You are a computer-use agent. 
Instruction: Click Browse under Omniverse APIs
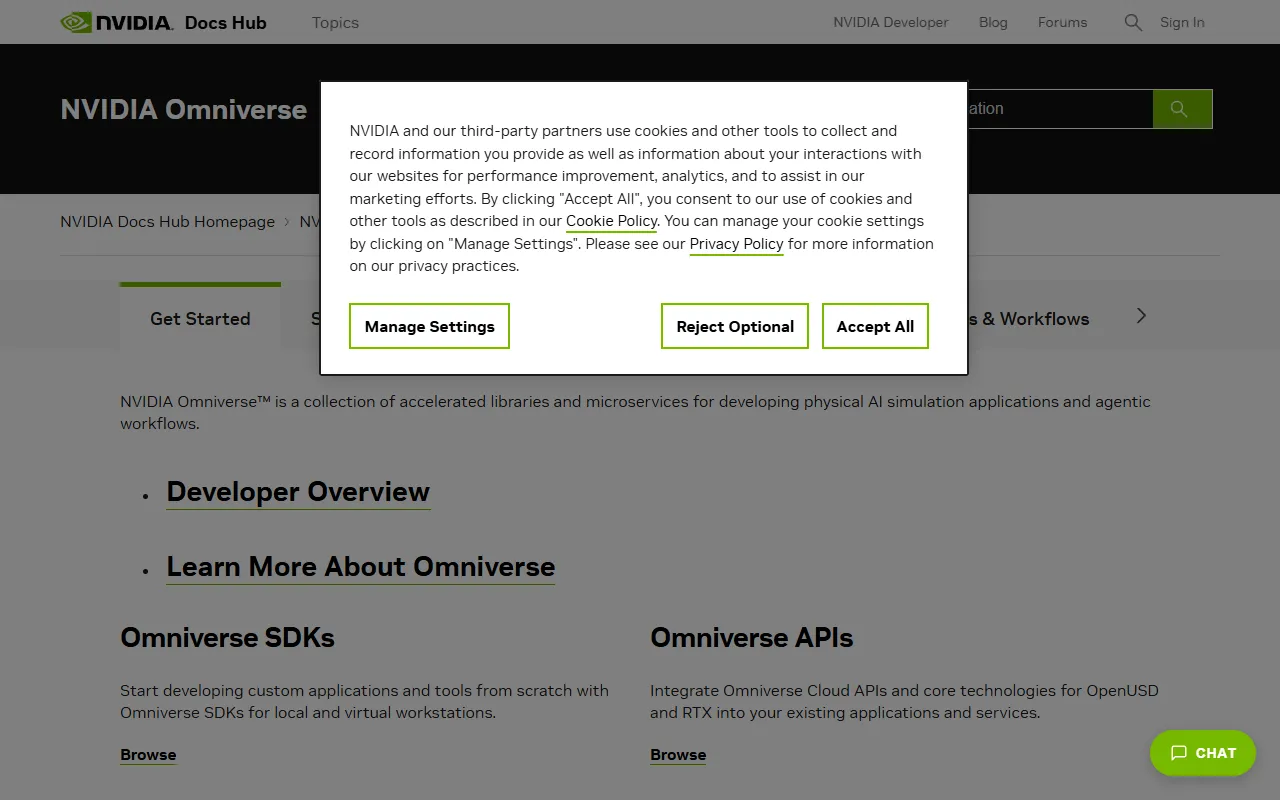678,755
